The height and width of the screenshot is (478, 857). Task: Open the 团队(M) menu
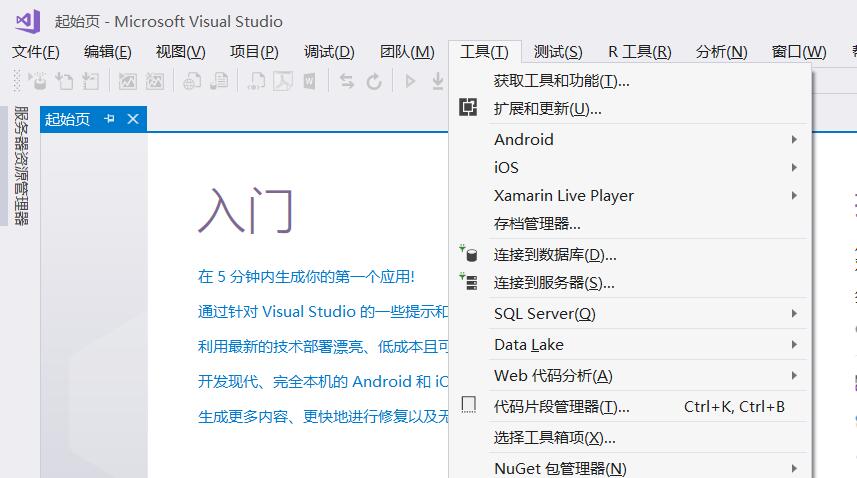pyautogui.click(x=407, y=52)
